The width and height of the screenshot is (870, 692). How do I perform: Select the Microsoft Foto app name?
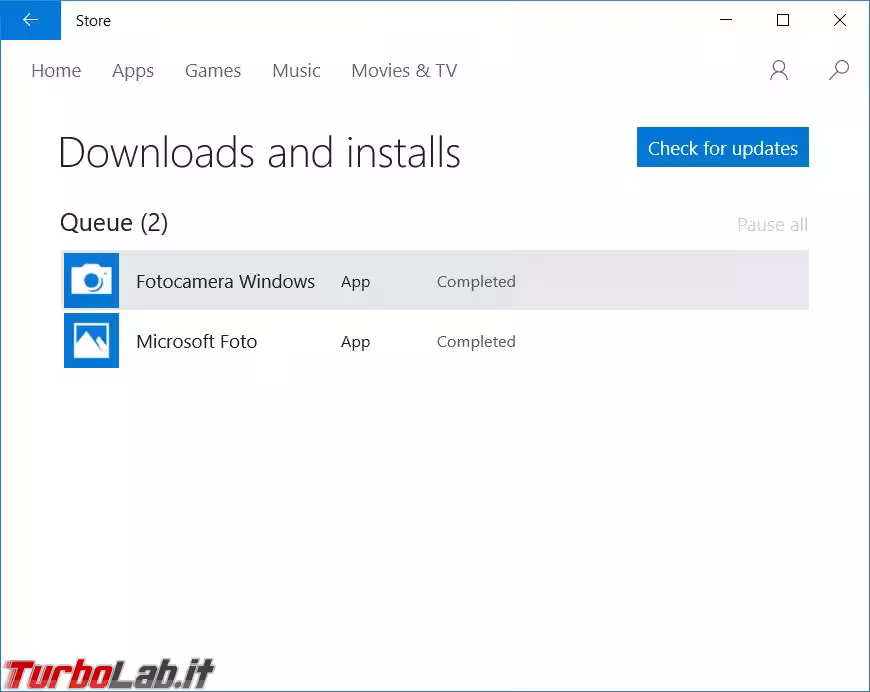tap(196, 342)
